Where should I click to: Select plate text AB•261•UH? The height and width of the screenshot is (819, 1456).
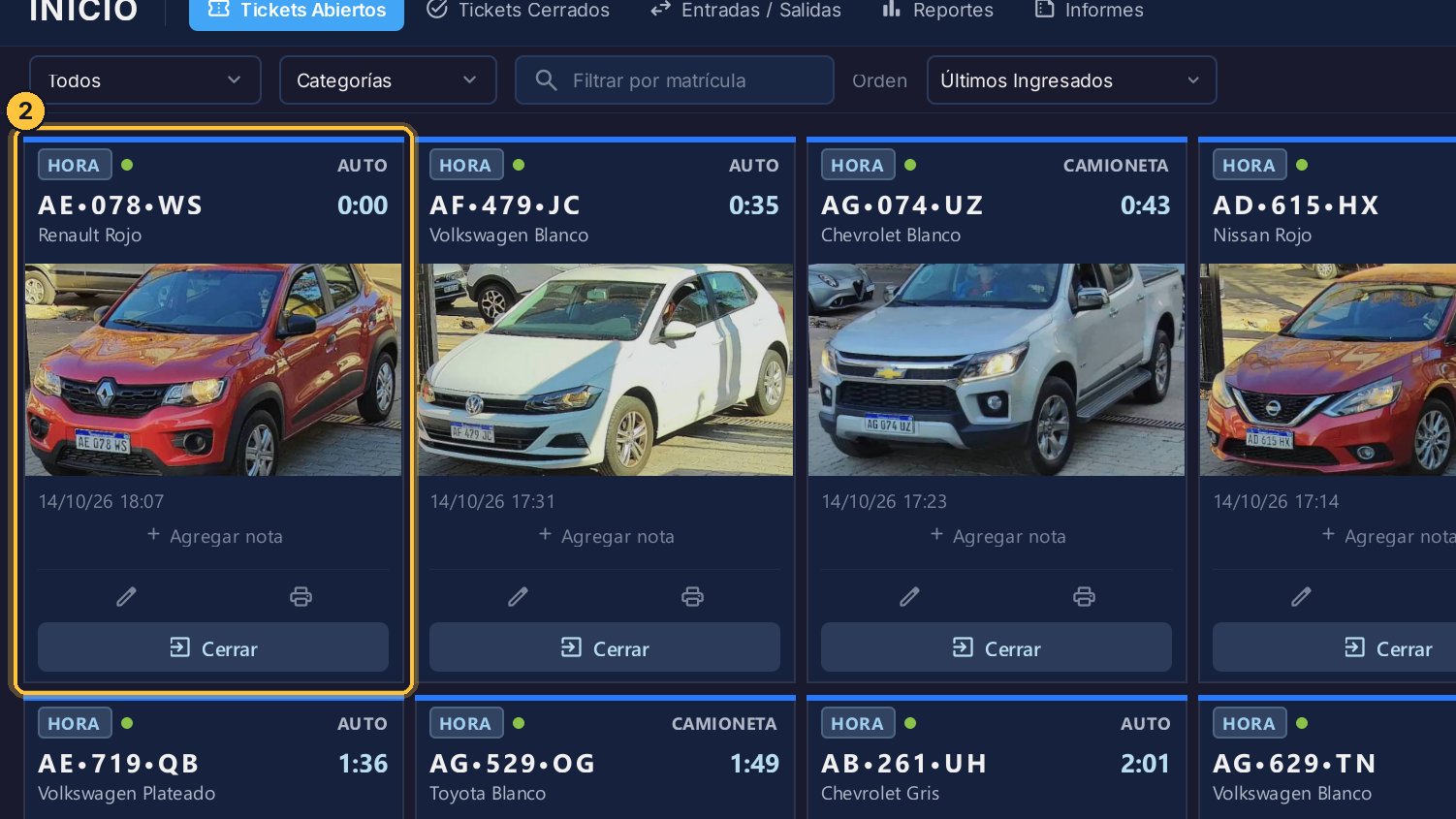tap(903, 764)
